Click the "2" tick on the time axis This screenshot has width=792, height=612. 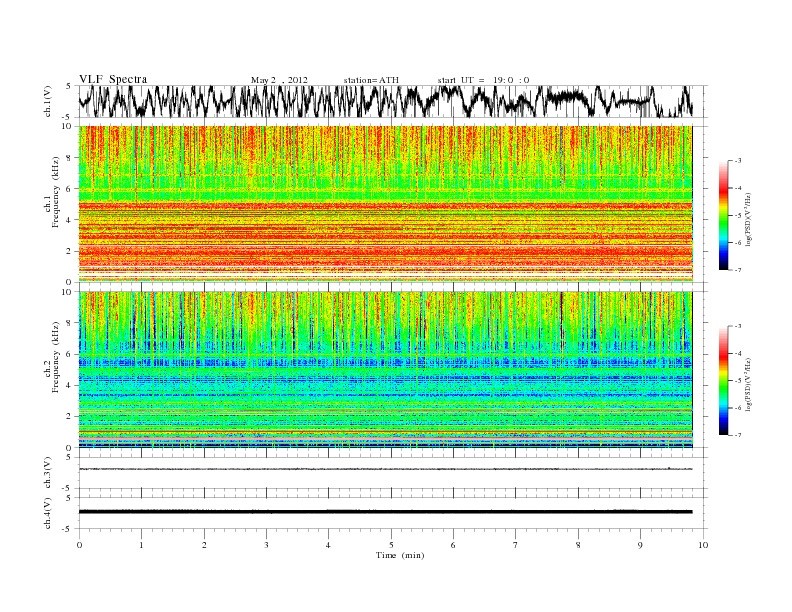pyautogui.click(x=204, y=545)
